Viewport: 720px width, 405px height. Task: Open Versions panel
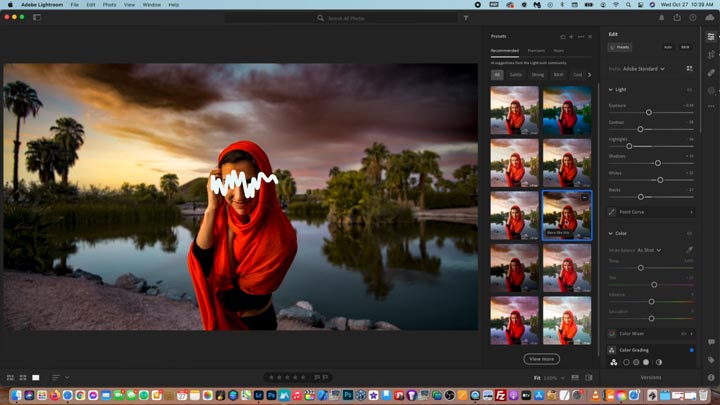click(651, 377)
